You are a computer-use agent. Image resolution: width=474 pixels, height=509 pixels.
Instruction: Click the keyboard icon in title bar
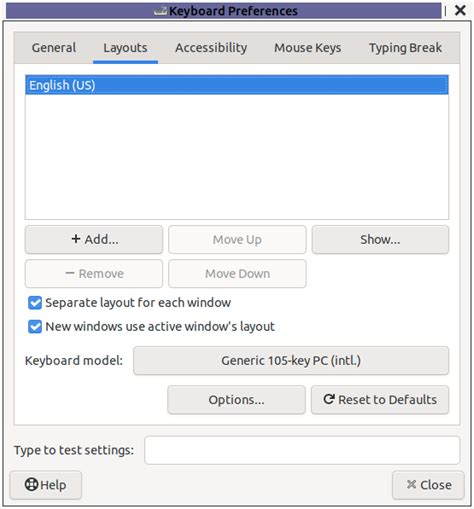pyautogui.click(x=161, y=11)
